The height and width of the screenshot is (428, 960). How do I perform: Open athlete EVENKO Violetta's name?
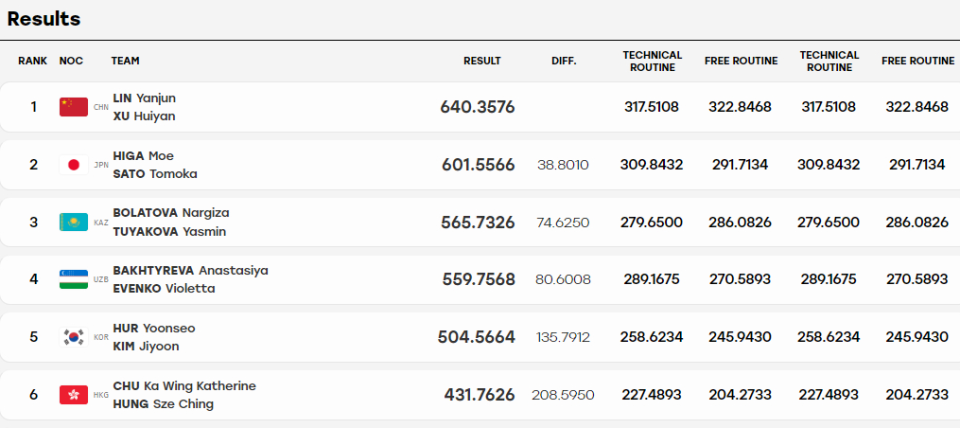(164, 288)
